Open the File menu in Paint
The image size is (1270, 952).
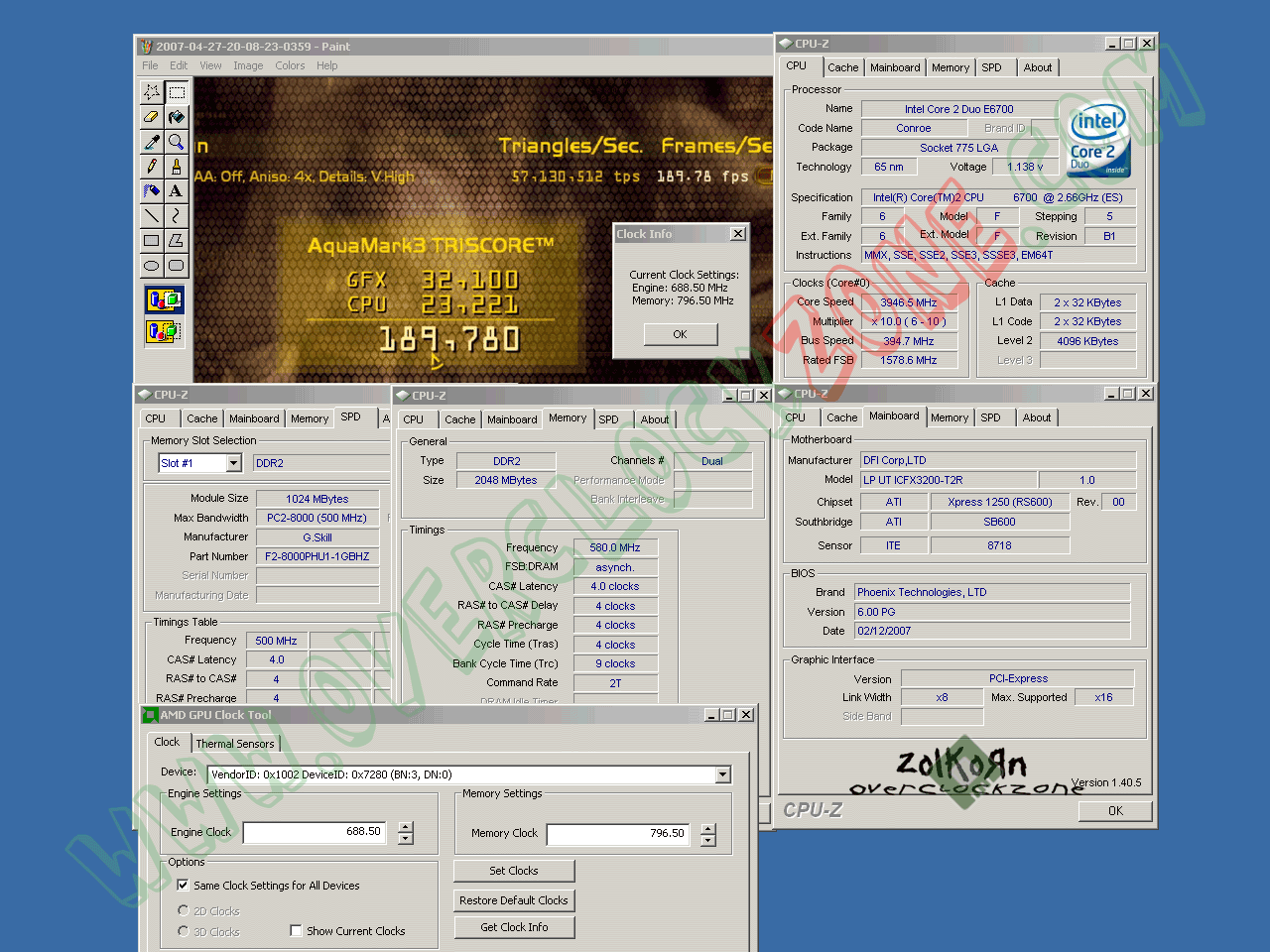150,65
